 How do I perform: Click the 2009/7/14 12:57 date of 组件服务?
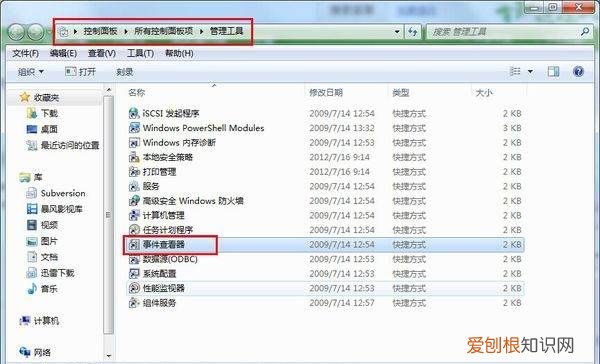tap(342, 303)
